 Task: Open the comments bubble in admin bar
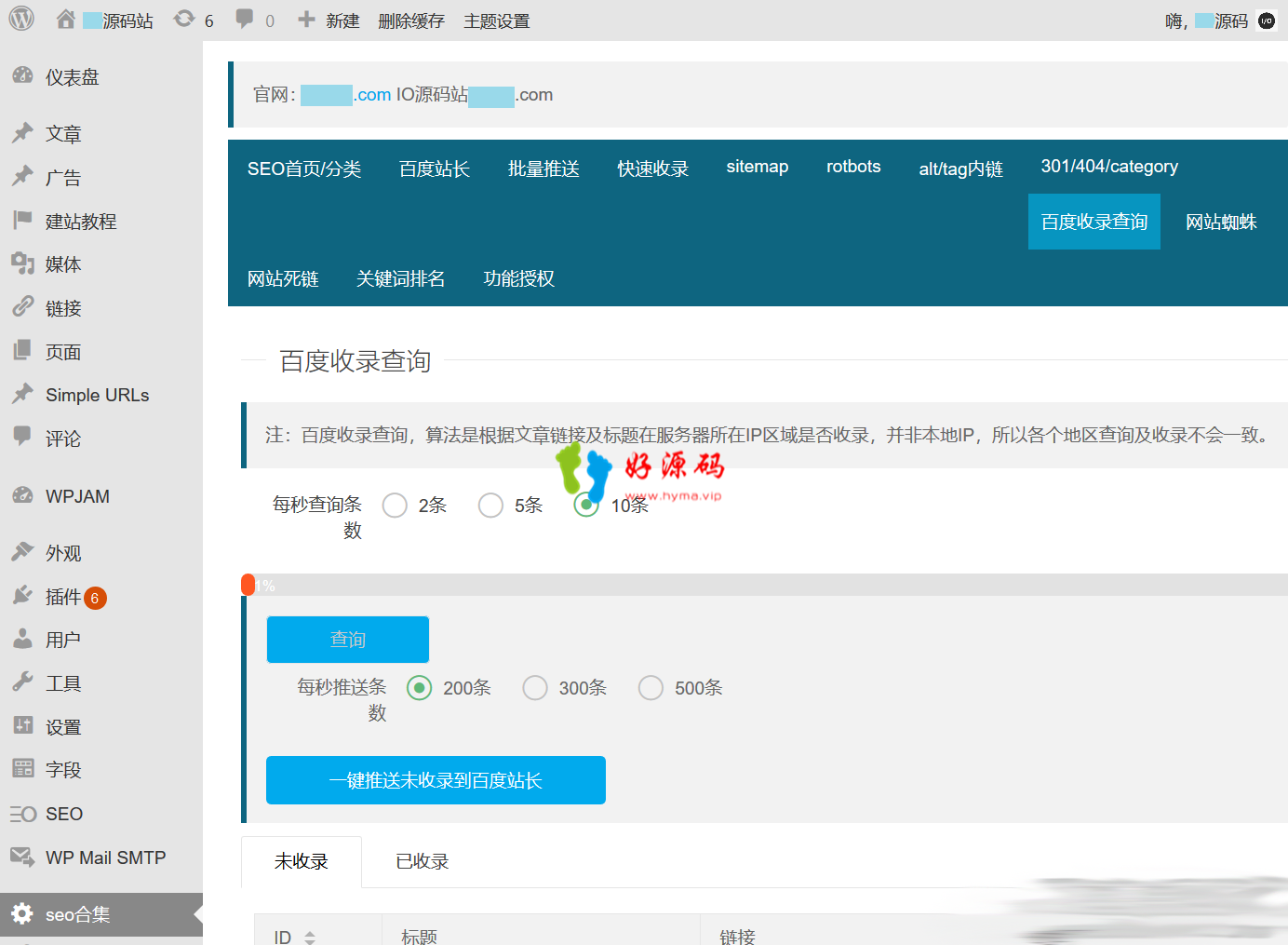coord(245,19)
